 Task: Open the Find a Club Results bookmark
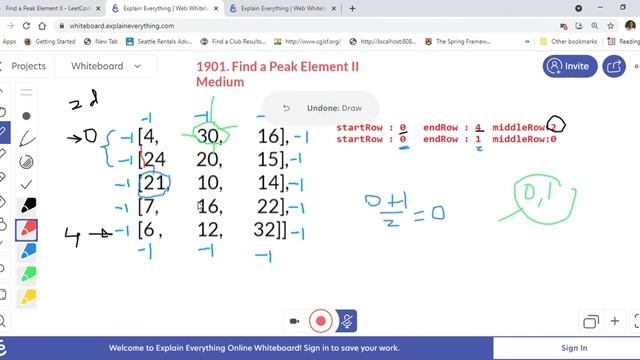point(233,41)
